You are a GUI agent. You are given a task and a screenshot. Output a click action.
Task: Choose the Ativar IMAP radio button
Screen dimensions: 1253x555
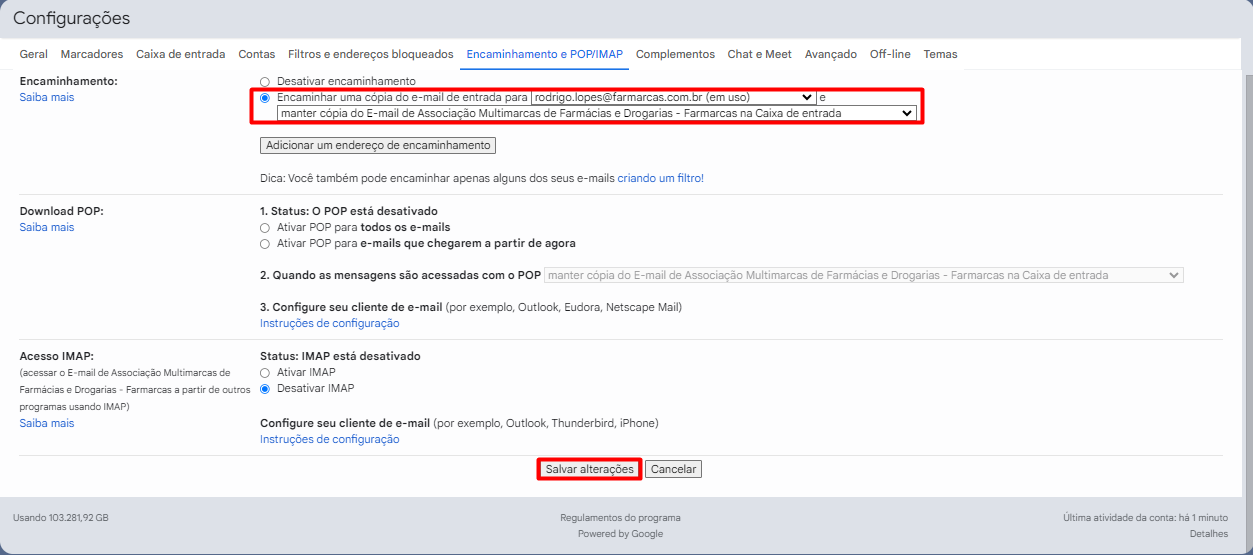tap(265, 373)
